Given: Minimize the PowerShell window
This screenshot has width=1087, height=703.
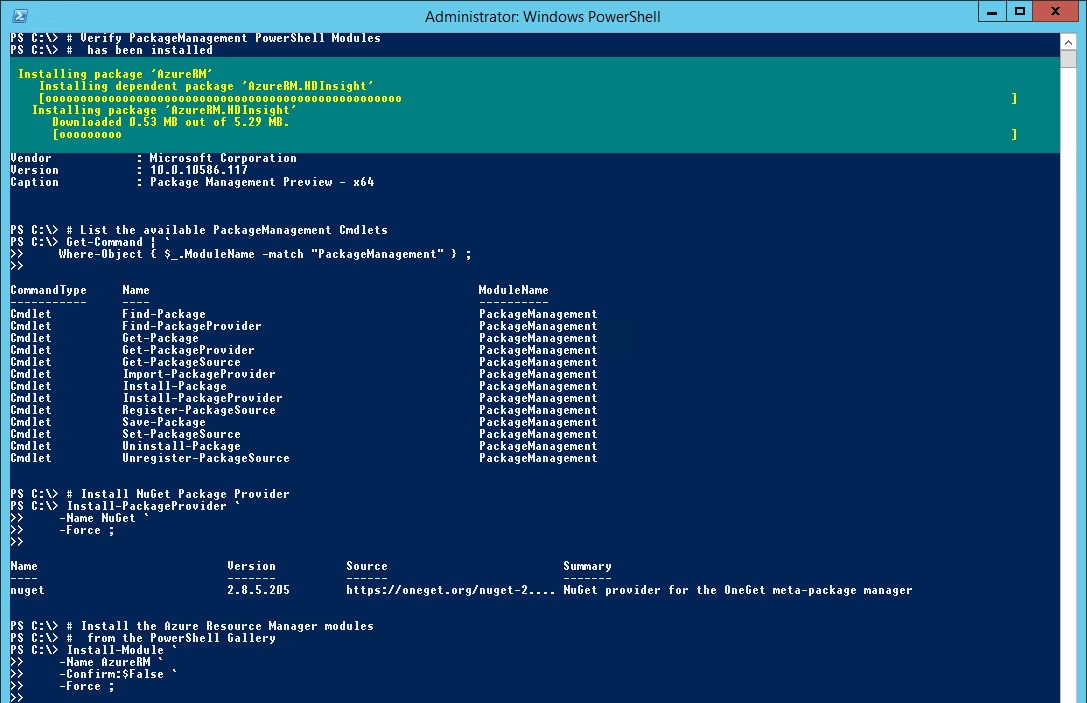Looking at the screenshot, I should coord(992,12).
